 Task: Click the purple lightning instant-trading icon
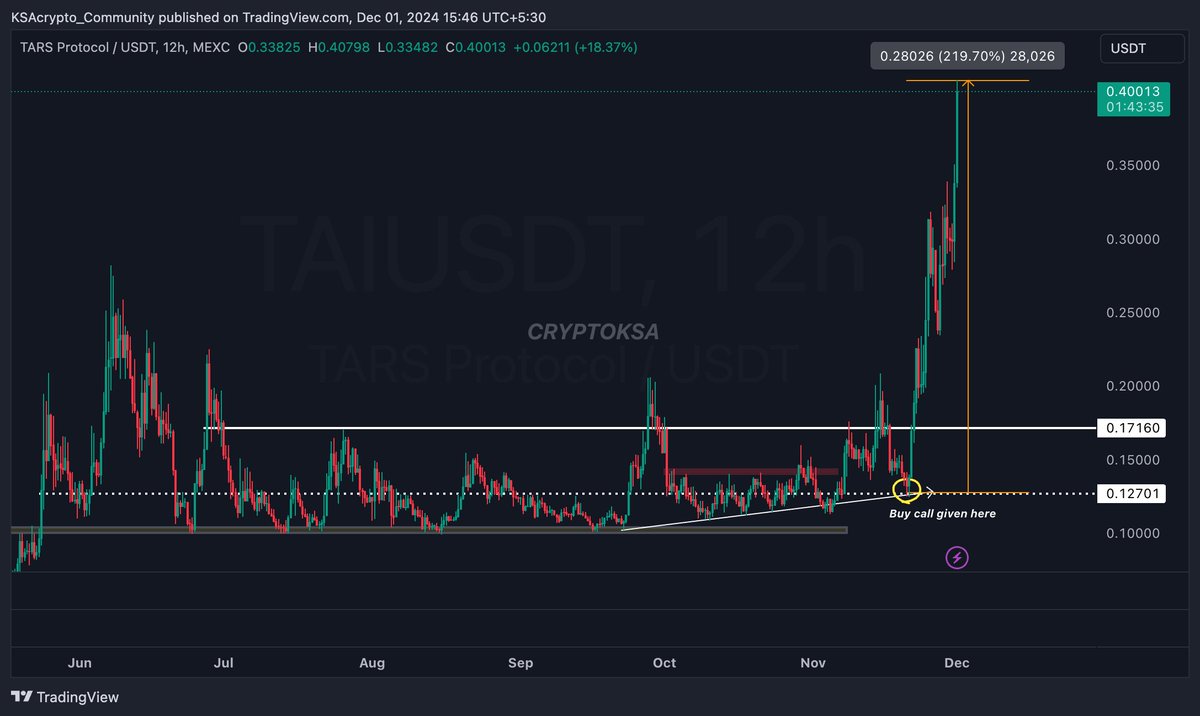click(x=956, y=557)
